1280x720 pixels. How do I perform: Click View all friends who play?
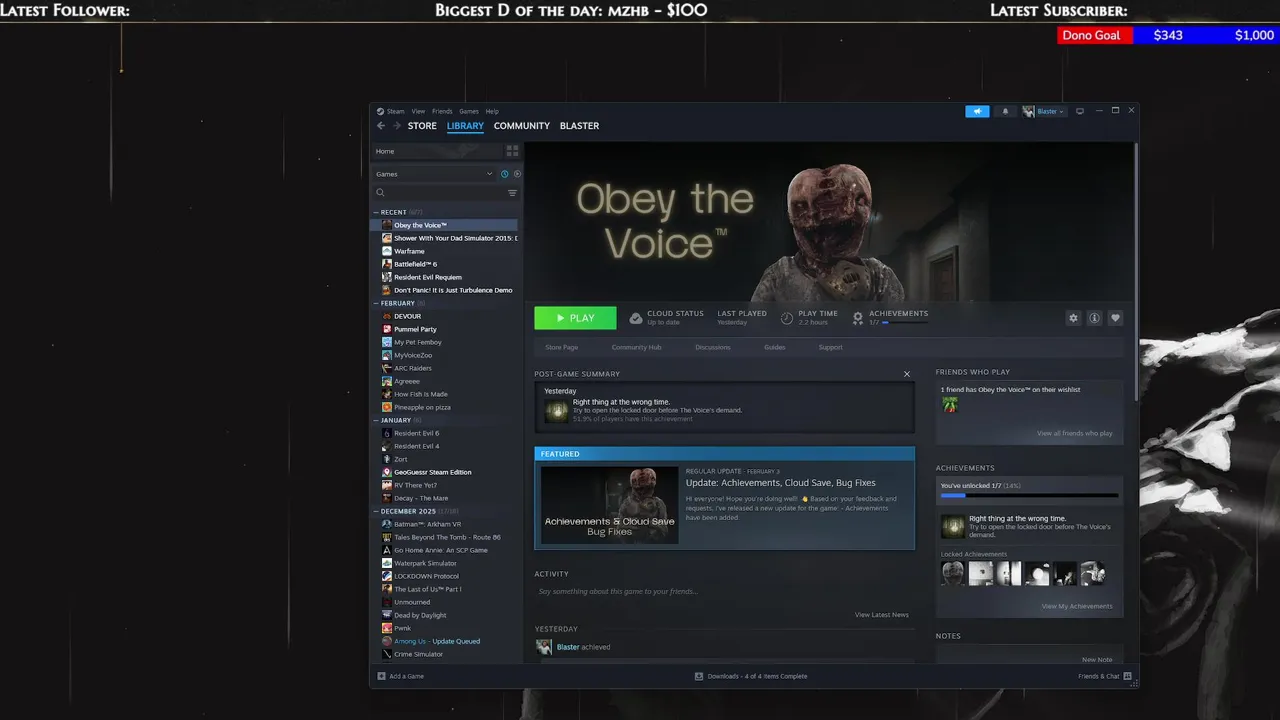coord(1074,433)
